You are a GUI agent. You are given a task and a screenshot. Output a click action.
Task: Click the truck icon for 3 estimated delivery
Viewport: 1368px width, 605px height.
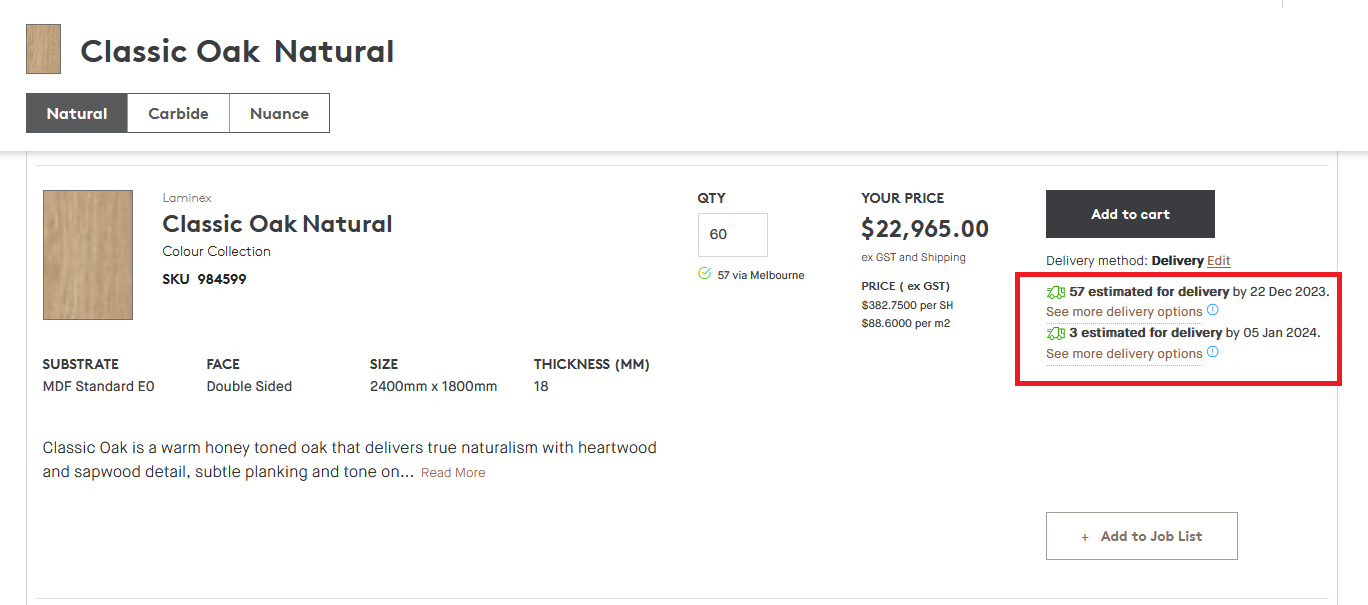click(x=1056, y=333)
